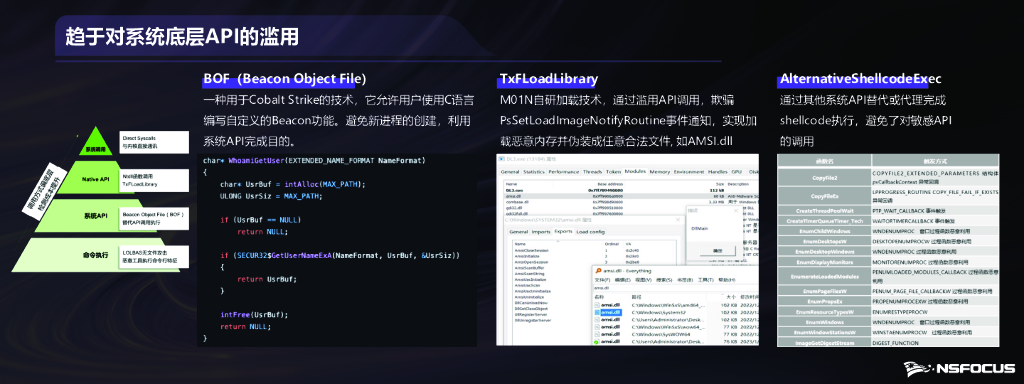Viewport: 1024px width, 384px height.
Task: Click the EnumResourceTypesW table cell
Action: point(824,312)
